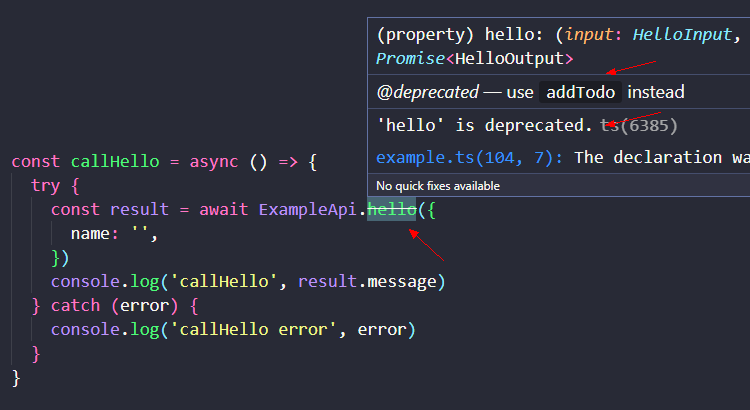Click the @deprecated tag in hover
The width and height of the screenshot is (750, 410).
coord(427,92)
